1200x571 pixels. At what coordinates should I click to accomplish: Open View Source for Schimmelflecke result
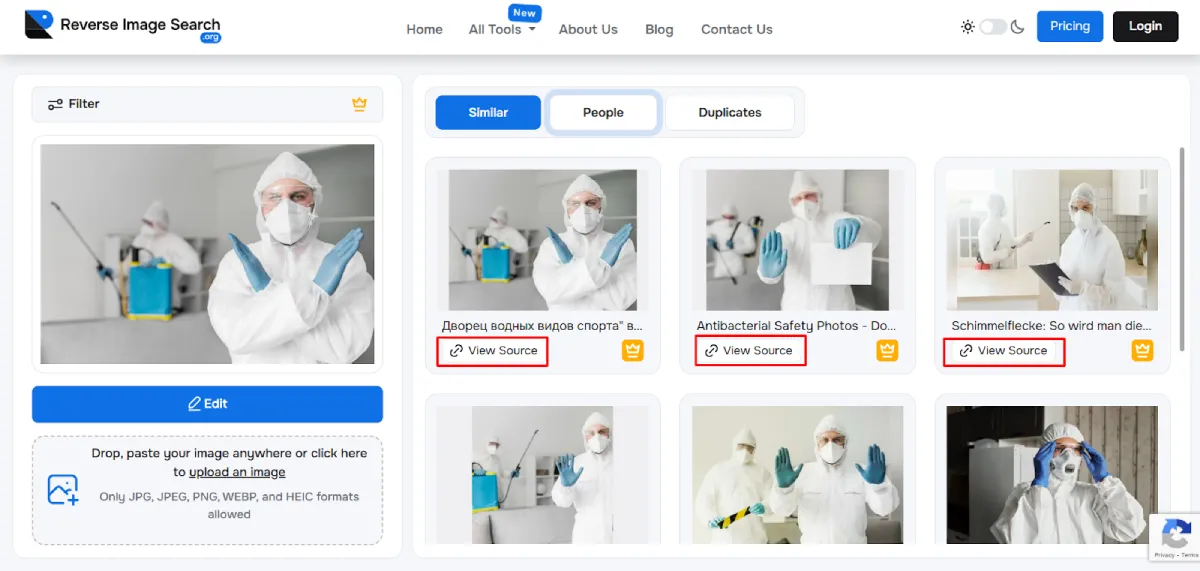[x=1003, y=351]
